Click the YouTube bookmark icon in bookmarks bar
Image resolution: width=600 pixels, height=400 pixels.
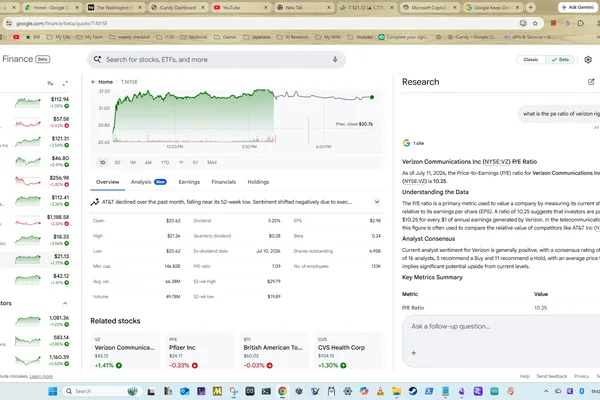coord(16,37)
